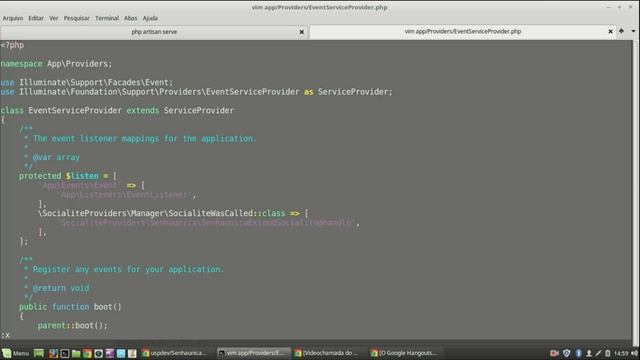Click the '<?php' opening tag line
Viewport: 640px width, 360px height.
(x=12, y=45)
